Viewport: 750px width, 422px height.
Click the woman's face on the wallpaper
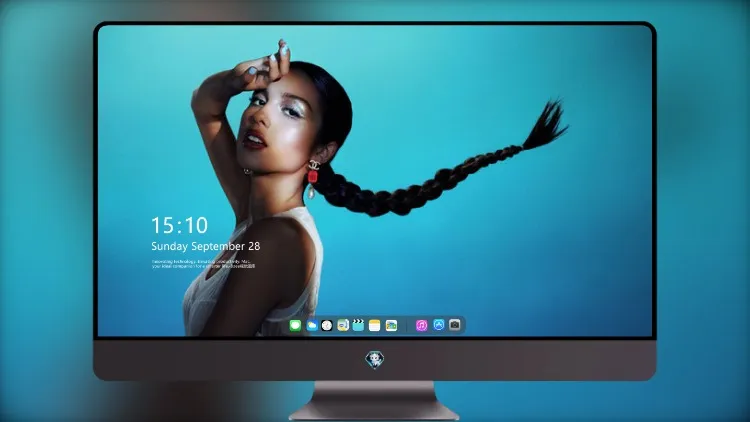pos(273,122)
